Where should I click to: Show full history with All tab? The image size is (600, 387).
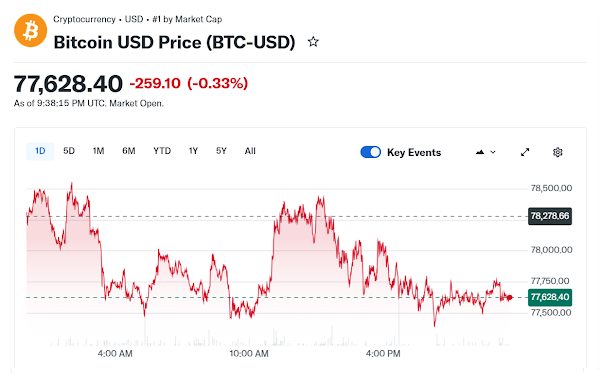coord(250,151)
